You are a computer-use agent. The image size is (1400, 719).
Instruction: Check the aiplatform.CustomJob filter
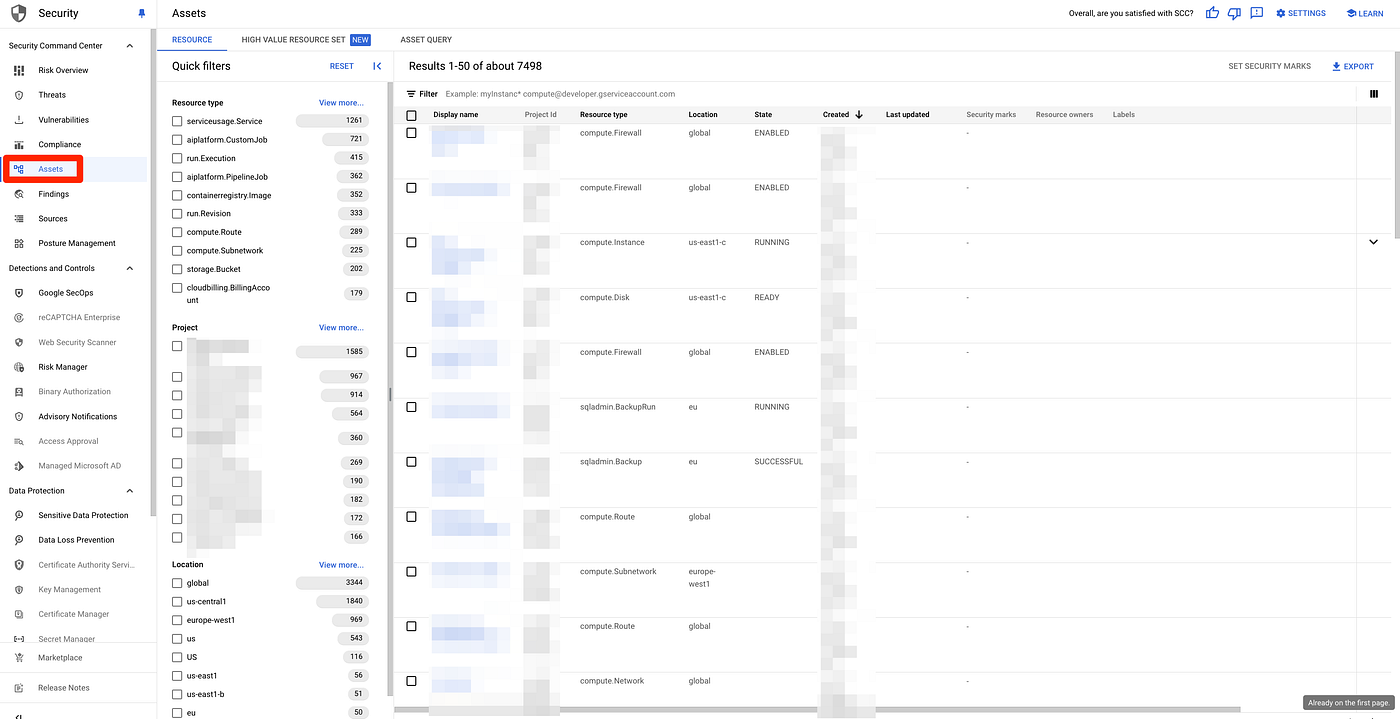[177, 140]
